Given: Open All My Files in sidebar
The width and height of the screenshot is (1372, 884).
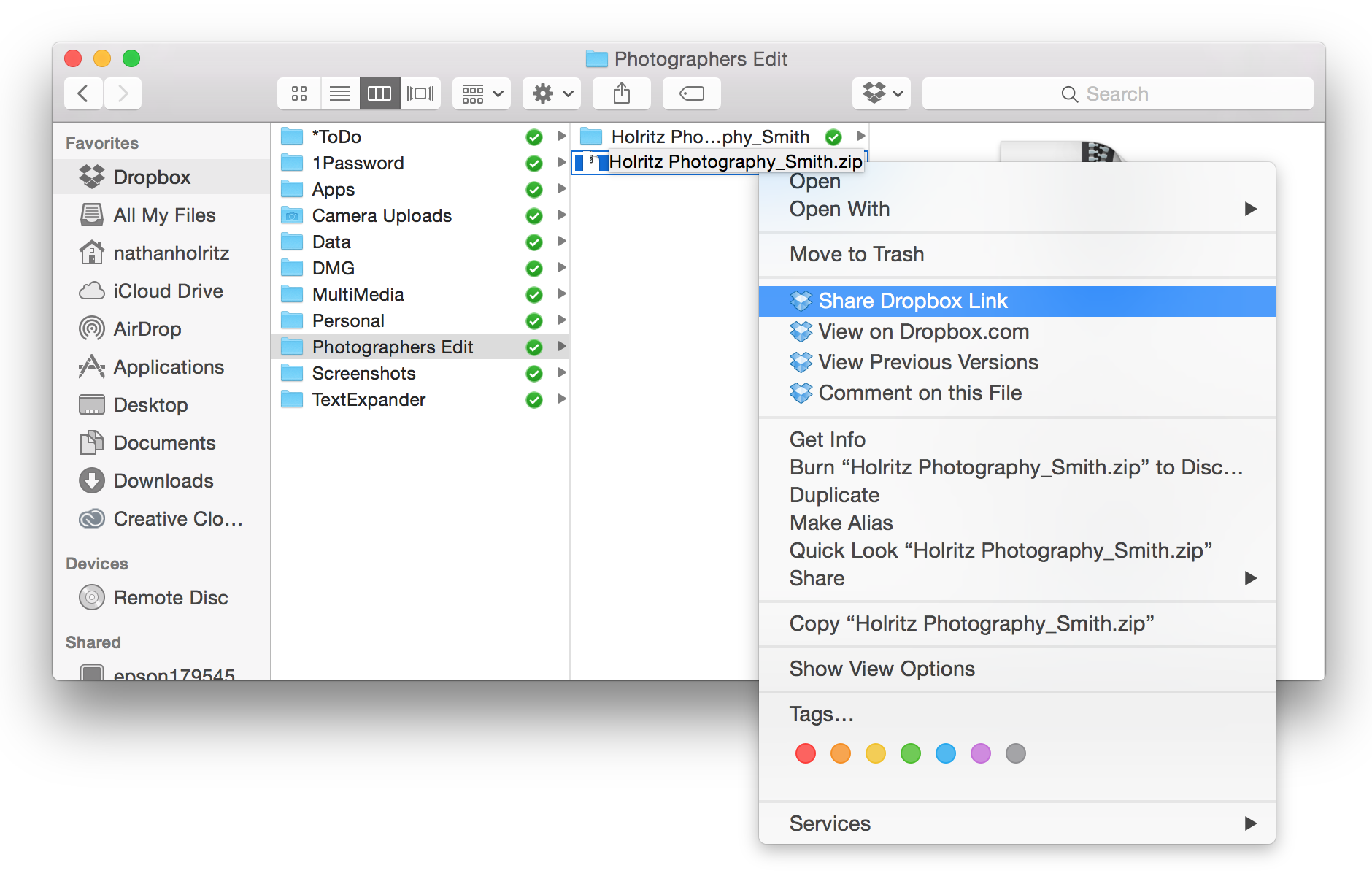Looking at the screenshot, I should (162, 215).
